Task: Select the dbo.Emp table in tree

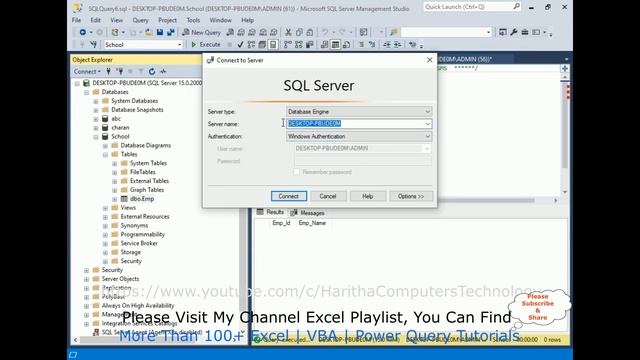Action: tap(142, 199)
